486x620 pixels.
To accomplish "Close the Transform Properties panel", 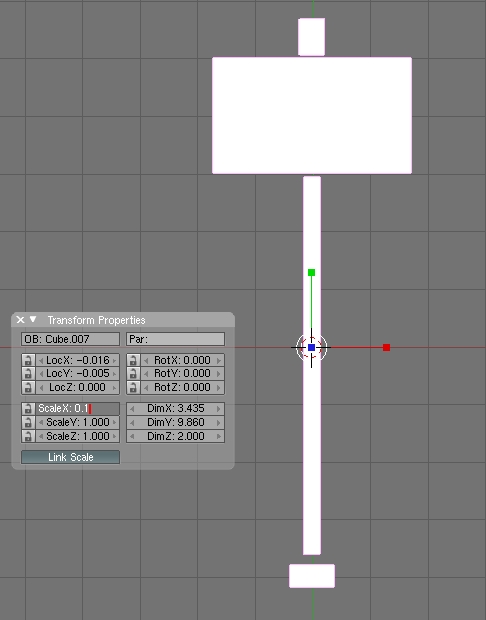I will tap(20, 319).
